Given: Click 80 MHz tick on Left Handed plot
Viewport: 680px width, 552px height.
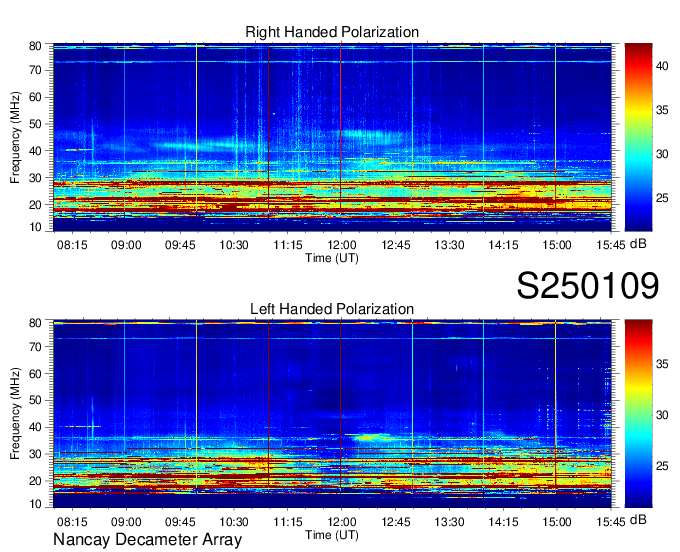Looking at the screenshot, I should [x=36, y=323].
